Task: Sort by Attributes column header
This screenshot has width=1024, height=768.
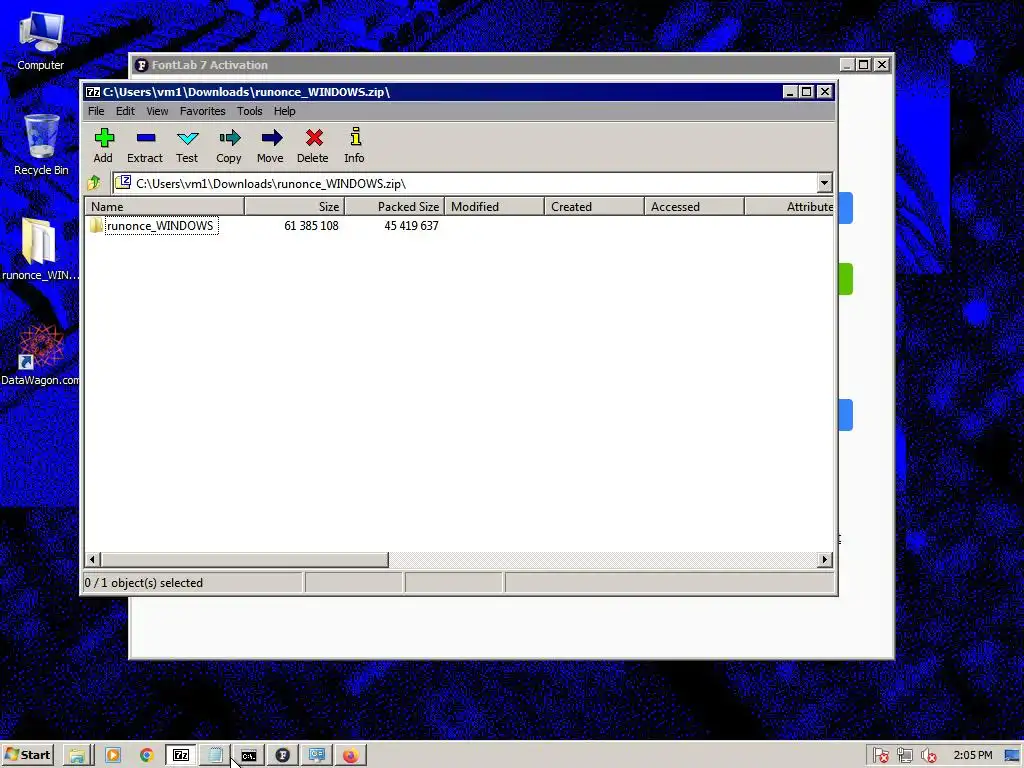Action: [789, 206]
